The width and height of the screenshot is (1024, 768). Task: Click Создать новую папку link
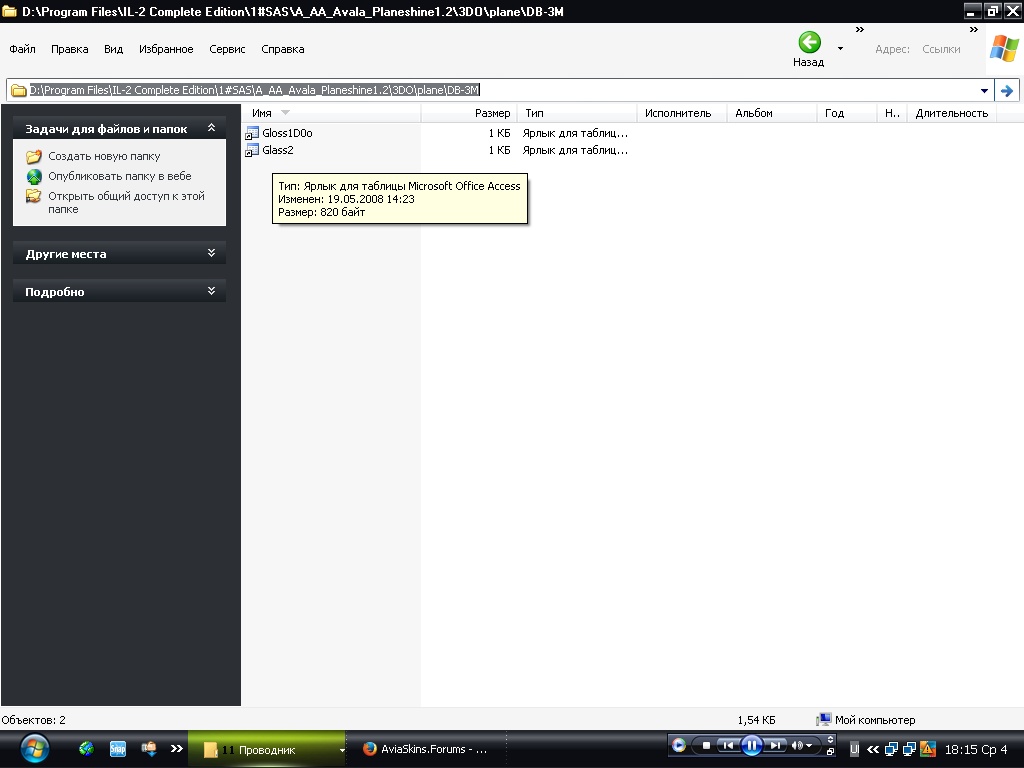coord(104,156)
